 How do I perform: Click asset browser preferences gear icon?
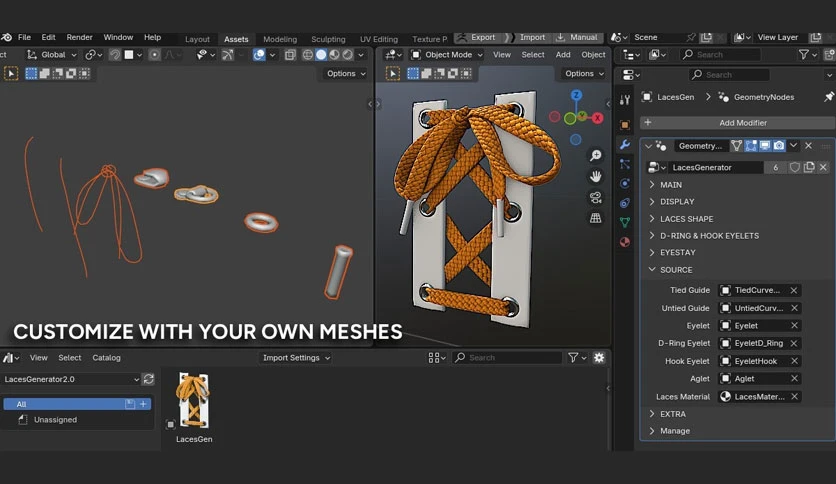(x=599, y=358)
